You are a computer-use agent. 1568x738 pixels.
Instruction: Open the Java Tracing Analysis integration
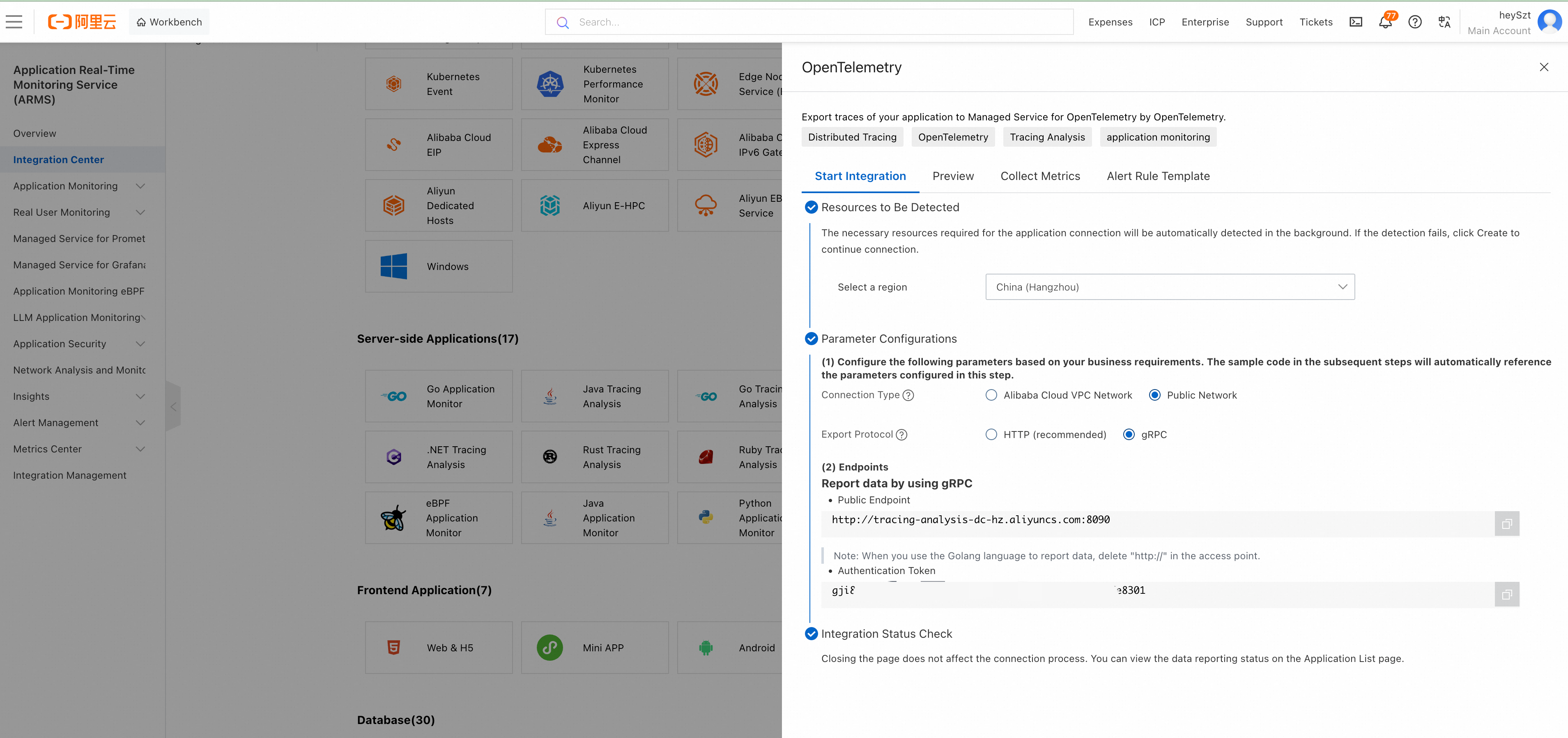point(595,396)
